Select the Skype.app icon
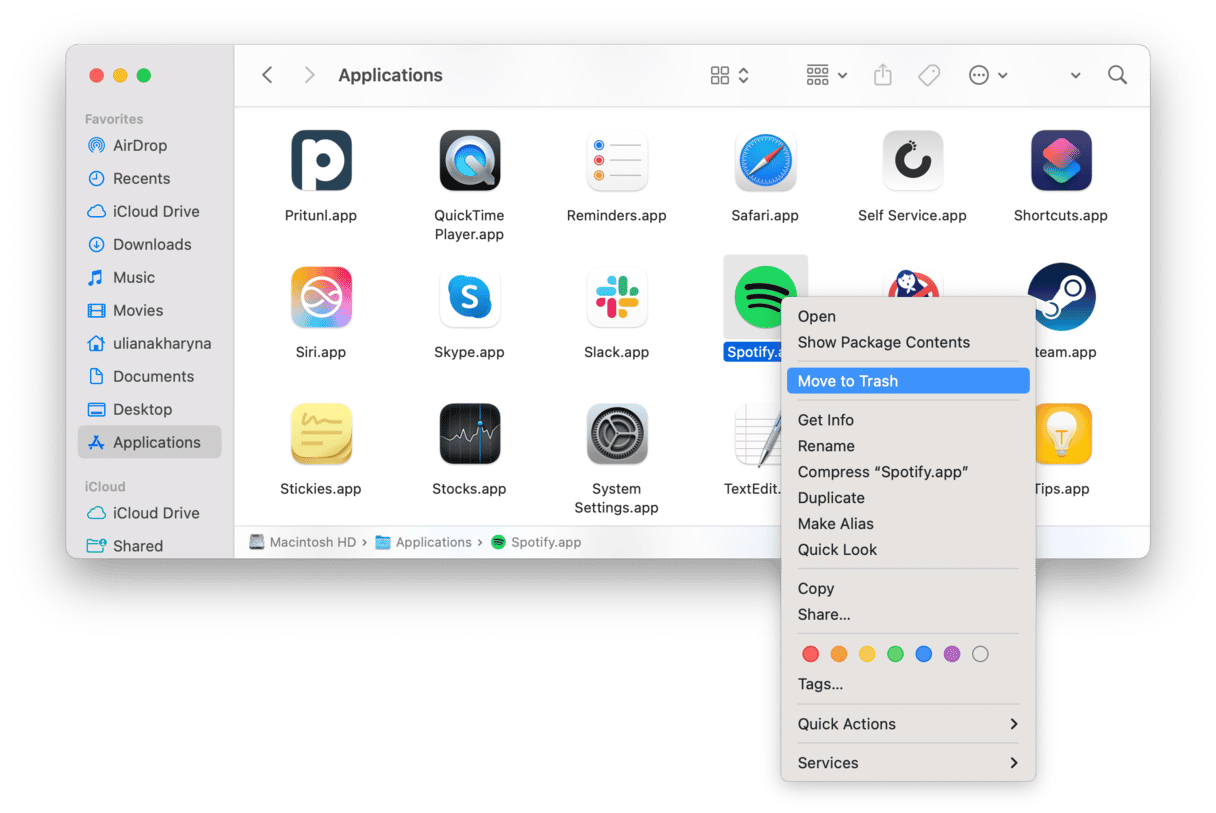Viewport: 1216px width, 813px height. coord(469,297)
